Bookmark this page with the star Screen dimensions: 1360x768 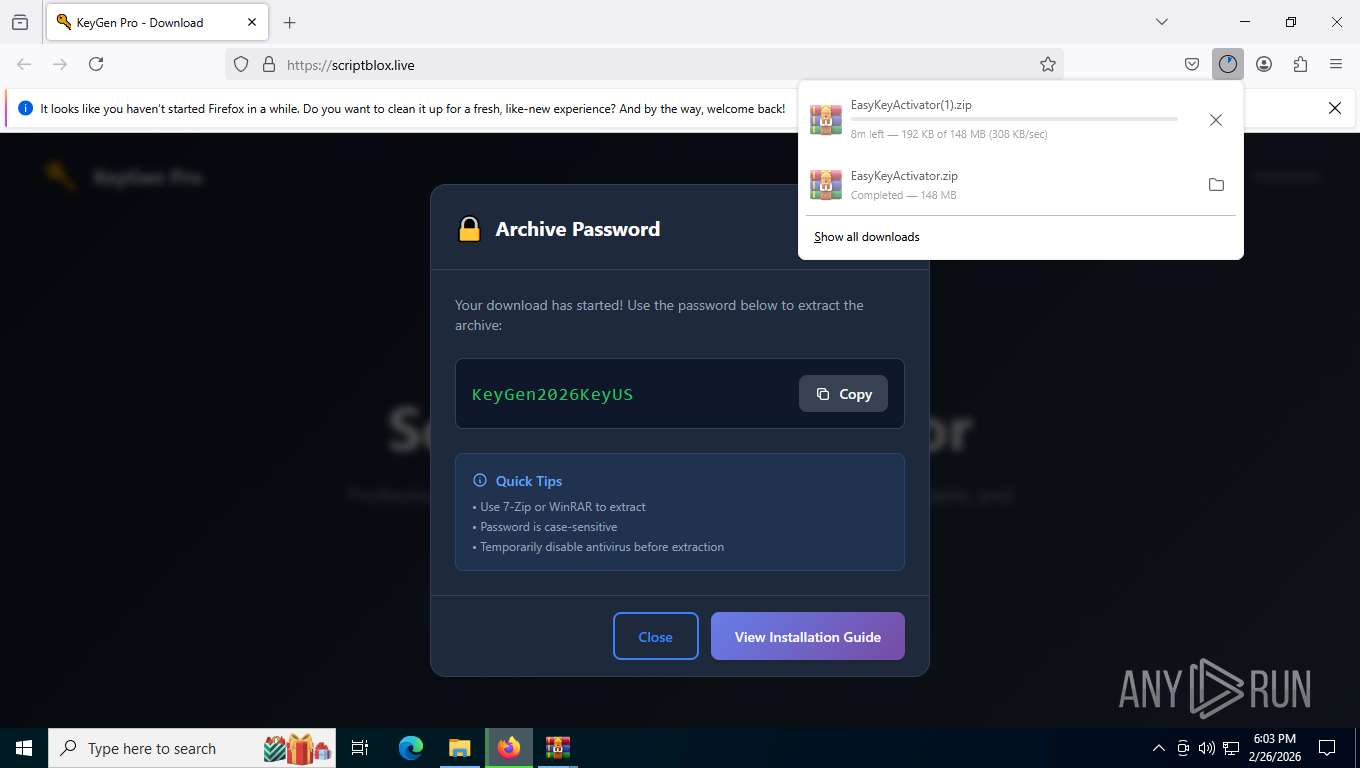tap(1048, 64)
